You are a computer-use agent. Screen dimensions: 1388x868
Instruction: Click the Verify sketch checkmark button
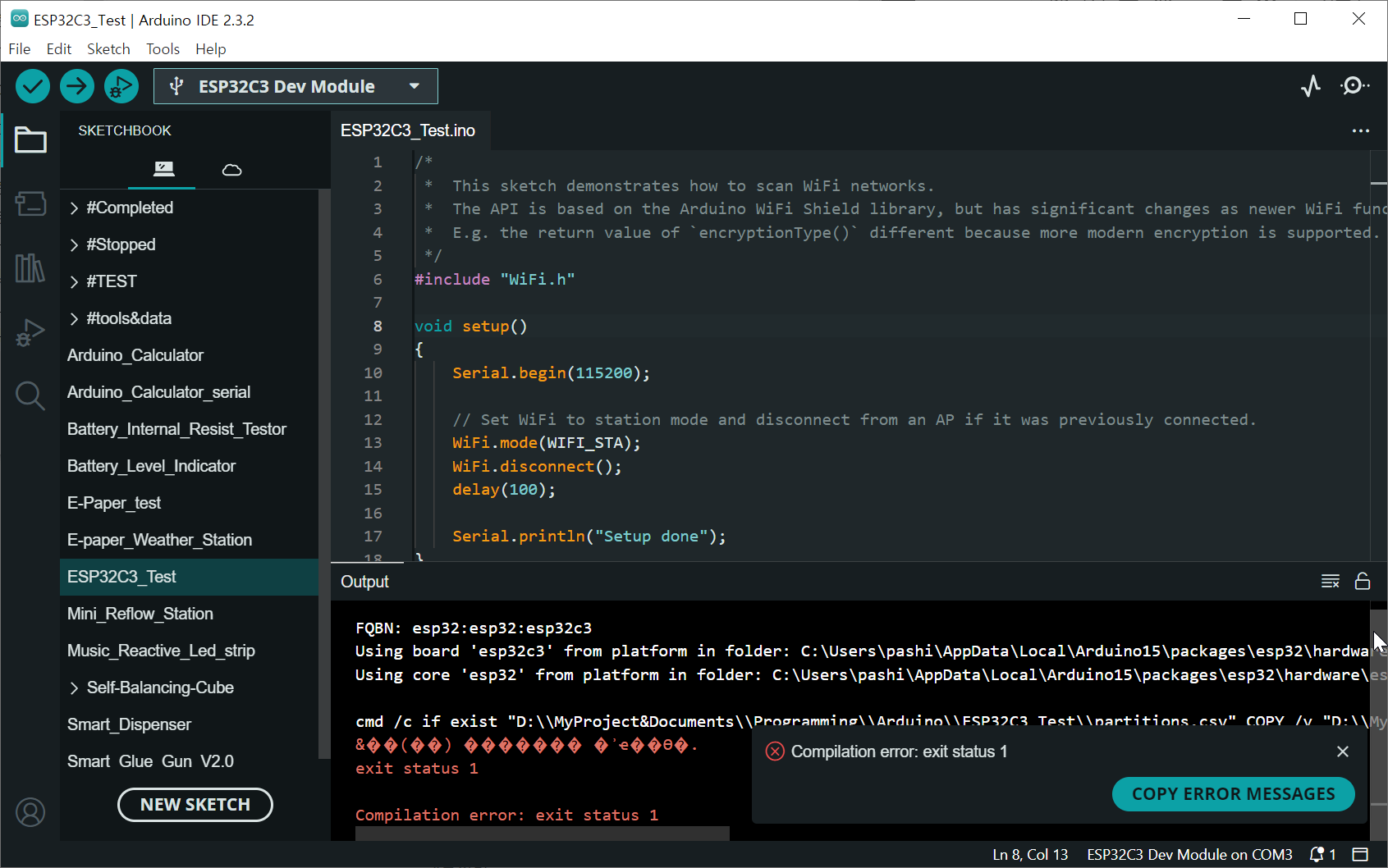[x=33, y=86]
